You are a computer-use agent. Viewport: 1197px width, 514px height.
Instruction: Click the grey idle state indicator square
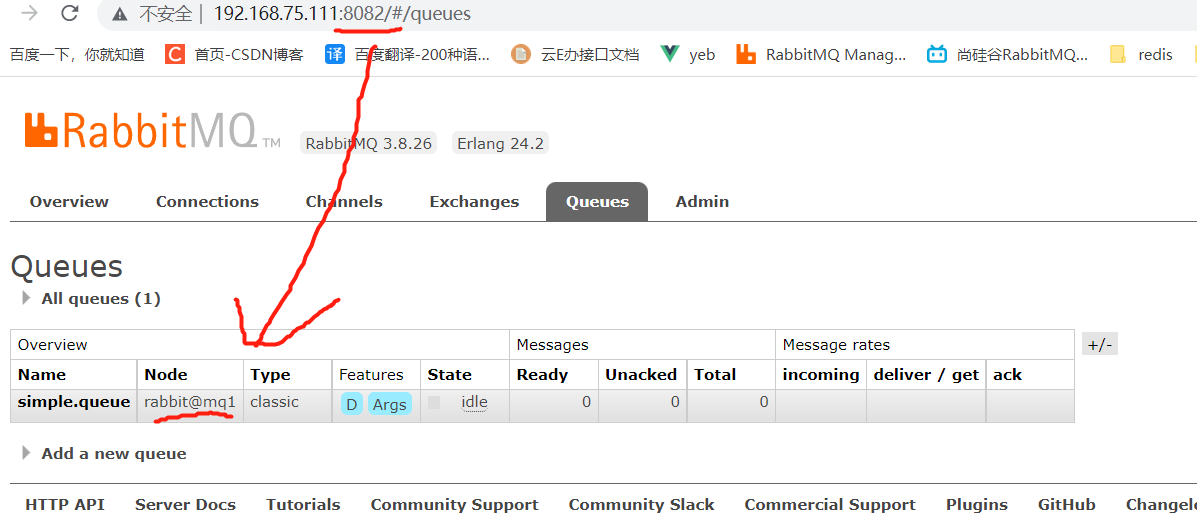pyautogui.click(x=434, y=402)
